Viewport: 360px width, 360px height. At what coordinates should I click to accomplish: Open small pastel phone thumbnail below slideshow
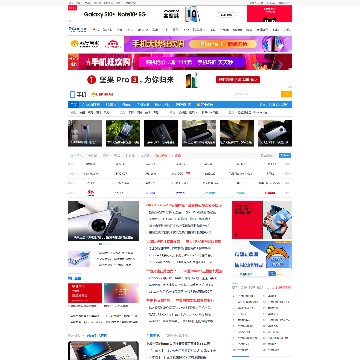(79, 259)
